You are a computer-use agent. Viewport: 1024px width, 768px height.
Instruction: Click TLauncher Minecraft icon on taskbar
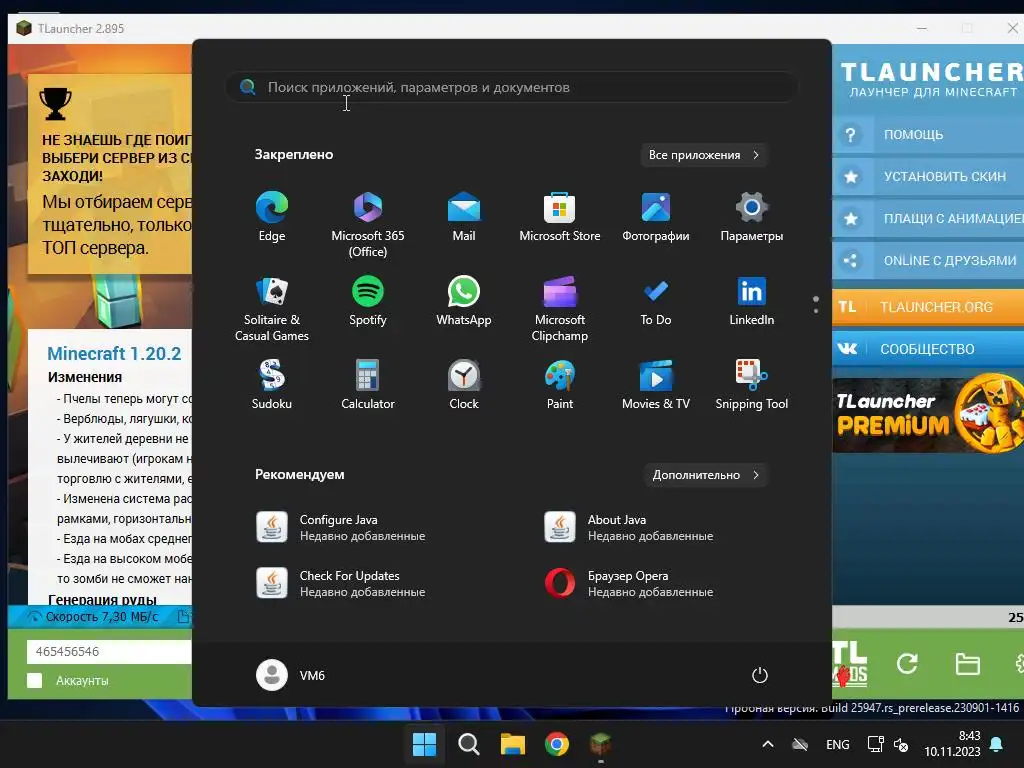[600, 744]
